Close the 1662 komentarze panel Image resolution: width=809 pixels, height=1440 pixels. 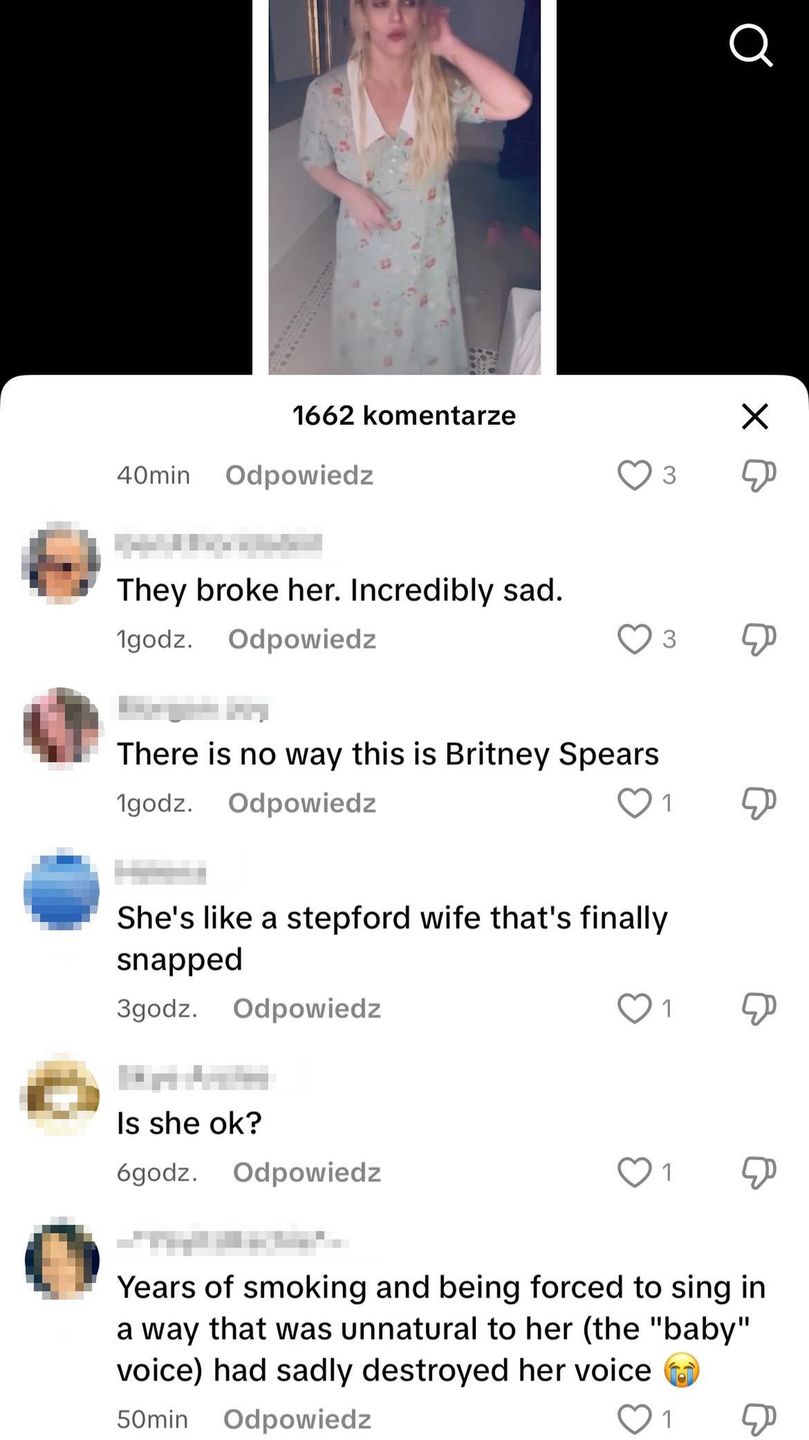tap(755, 416)
